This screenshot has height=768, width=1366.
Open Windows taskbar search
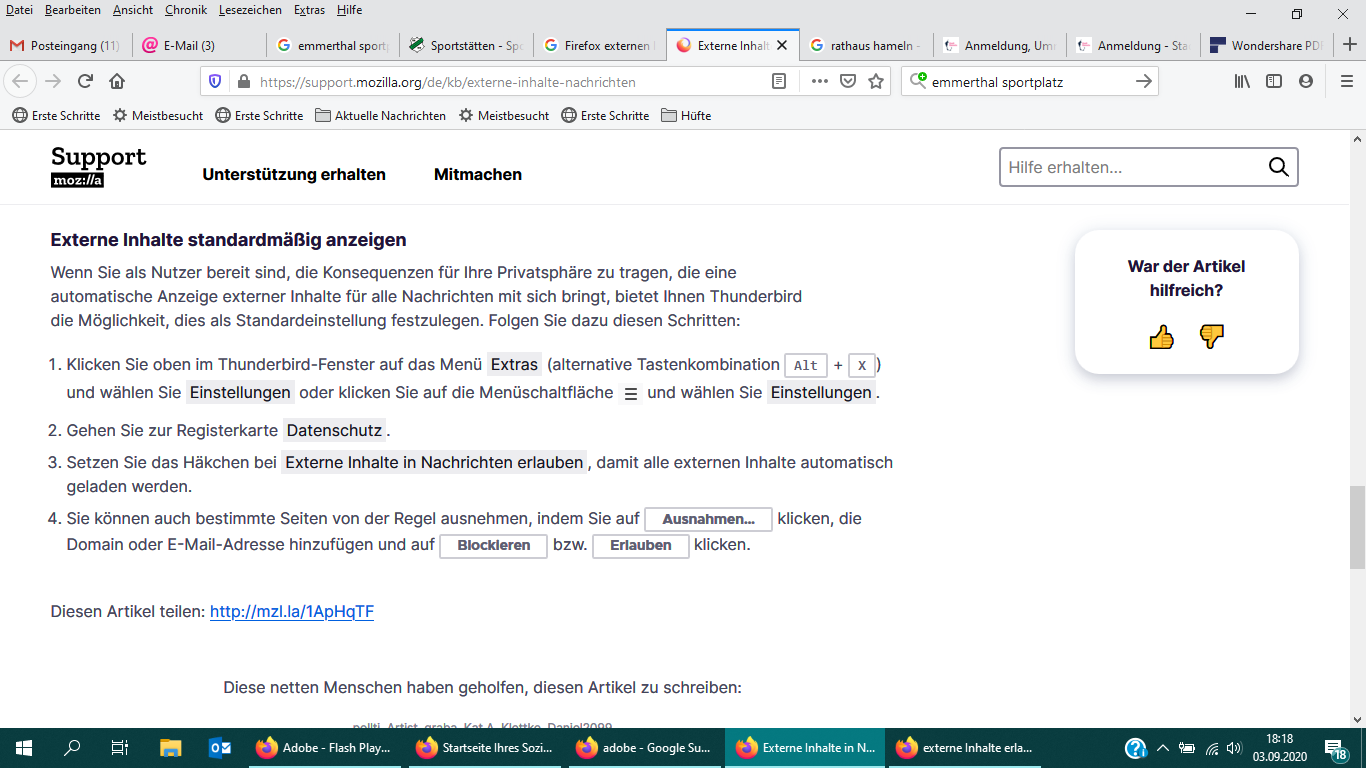pyautogui.click(x=72, y=748)
